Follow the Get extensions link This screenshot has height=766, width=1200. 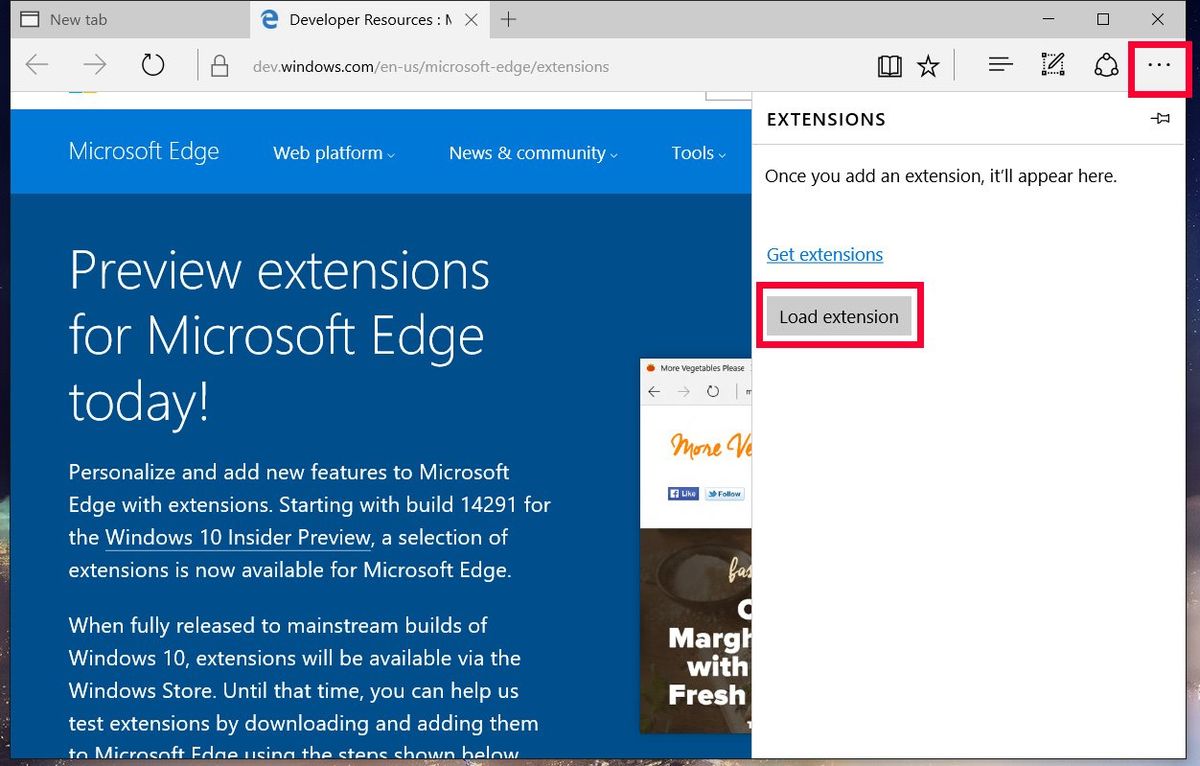[x=824, y=254]
